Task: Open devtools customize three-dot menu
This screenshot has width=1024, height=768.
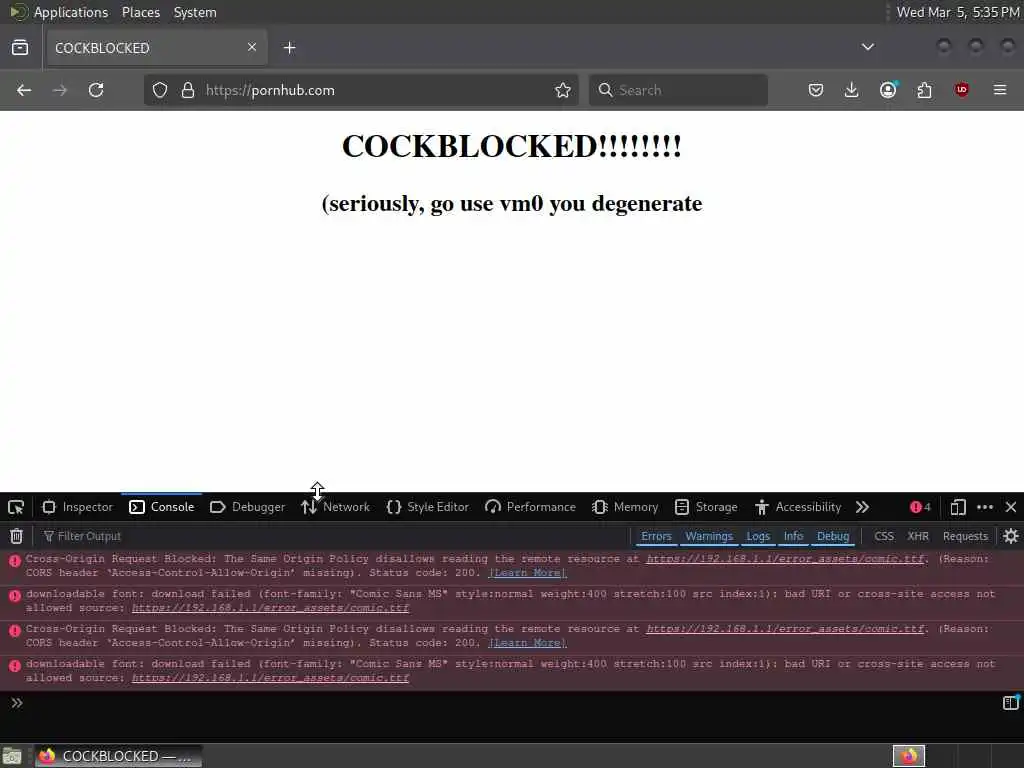Action: [985, 507]
